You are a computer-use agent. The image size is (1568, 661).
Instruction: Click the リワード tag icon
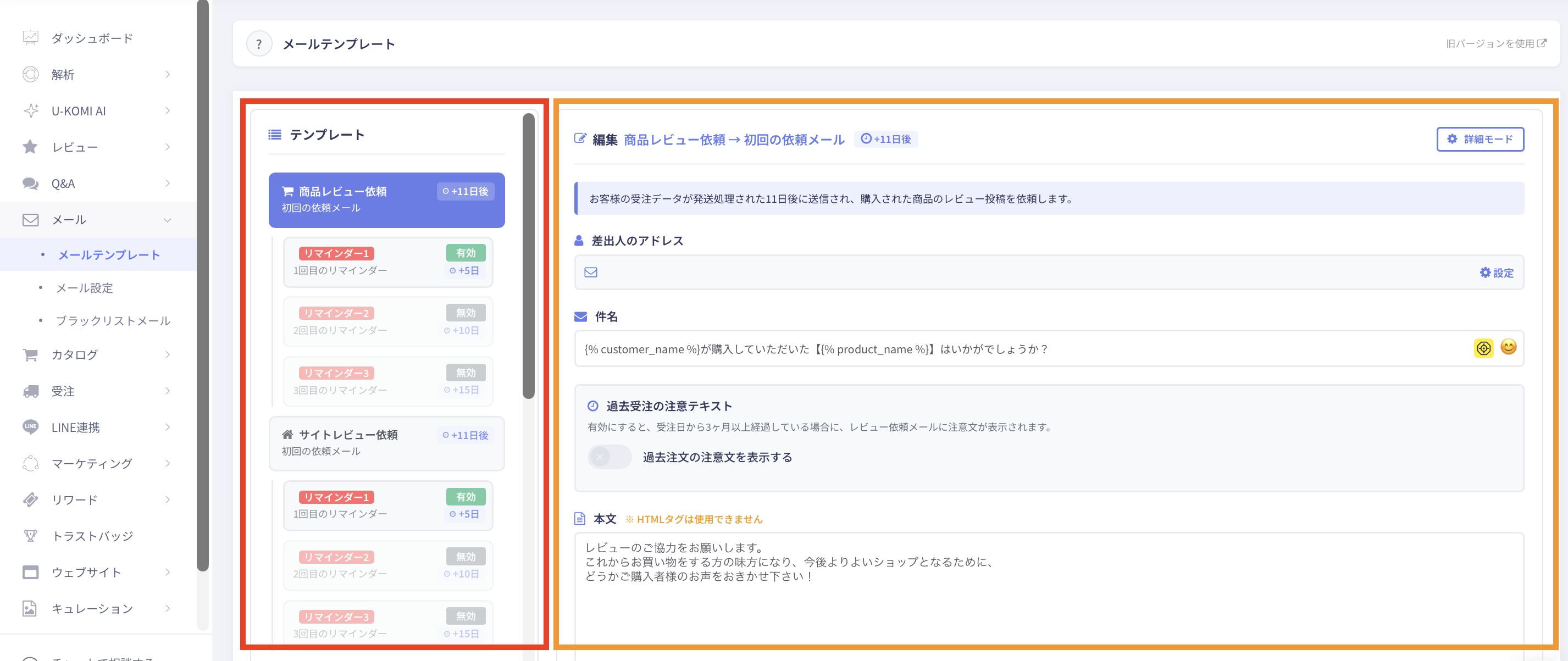point(30,499)
